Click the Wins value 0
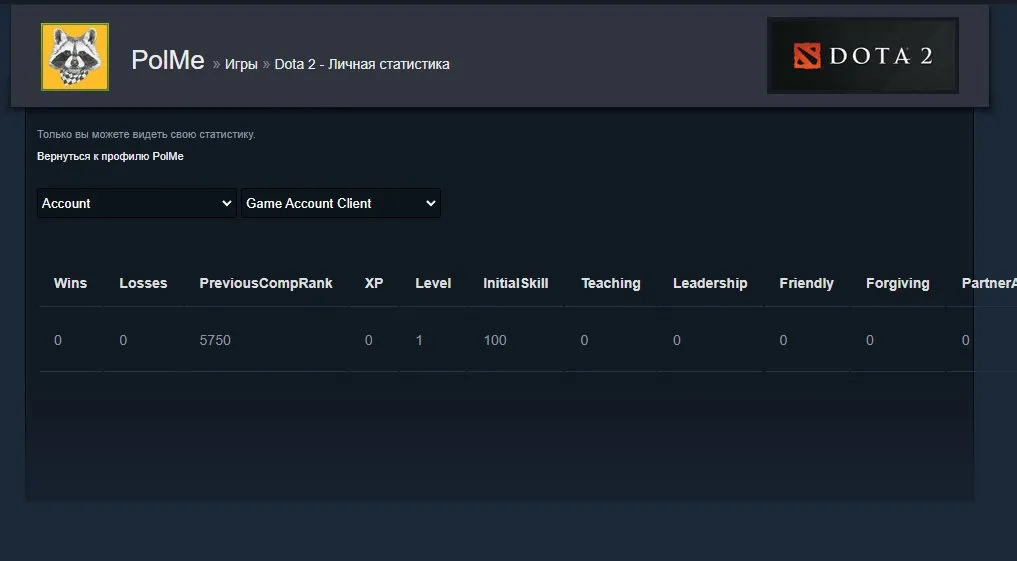The image size is (1017, 561). 58,340
